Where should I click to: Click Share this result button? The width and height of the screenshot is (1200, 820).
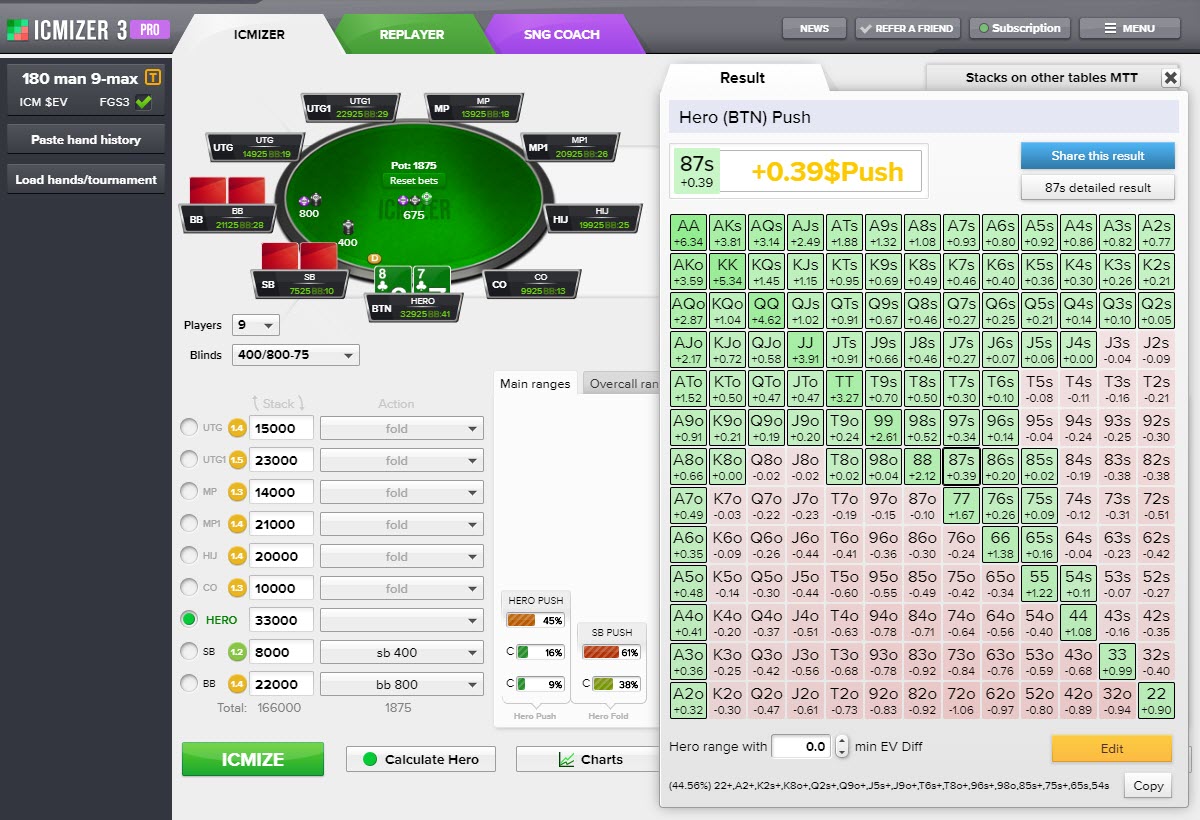pyautogui.click(x=1097, y=156)
